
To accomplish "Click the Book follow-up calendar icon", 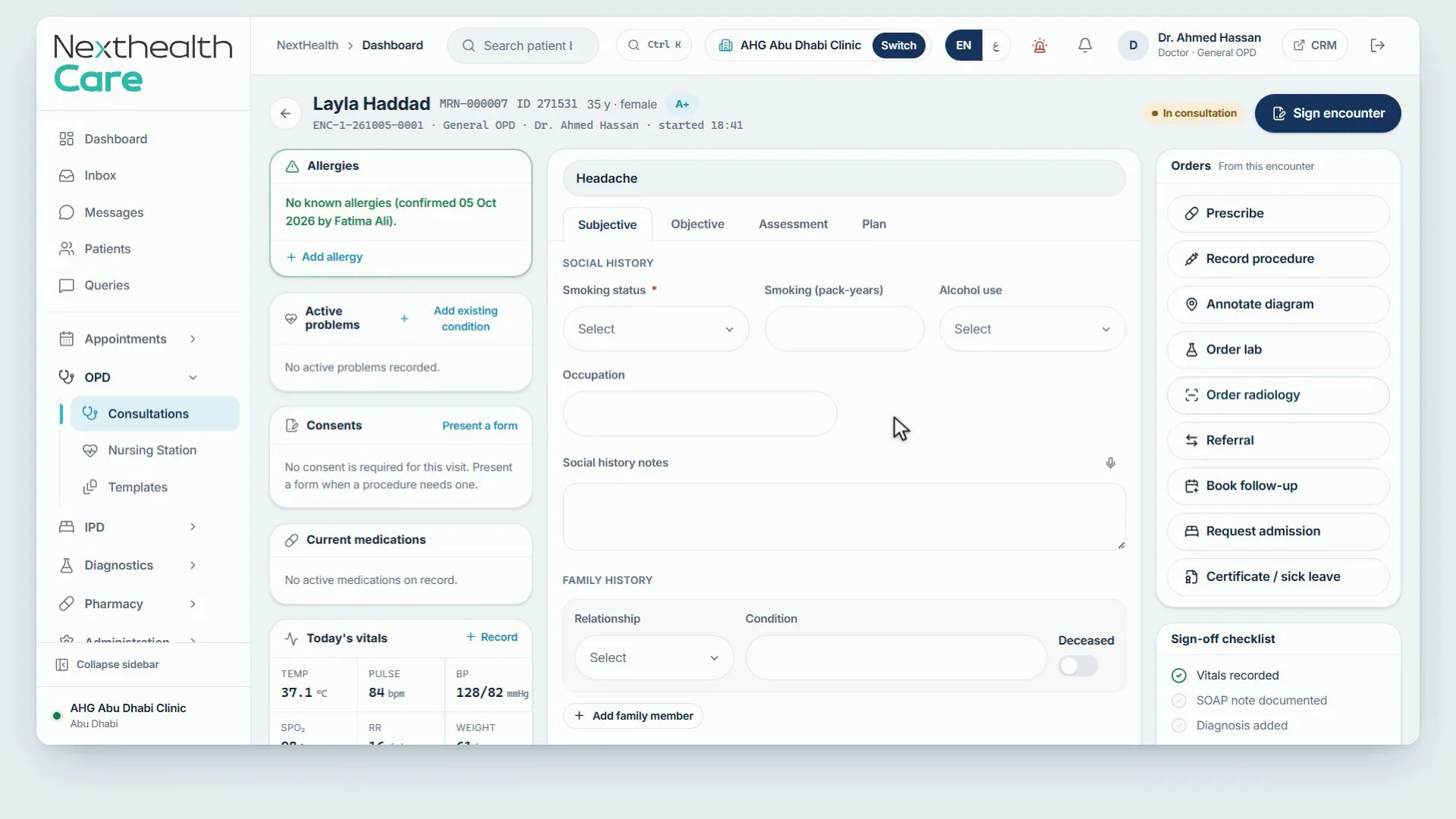I will pos(1191,486).
